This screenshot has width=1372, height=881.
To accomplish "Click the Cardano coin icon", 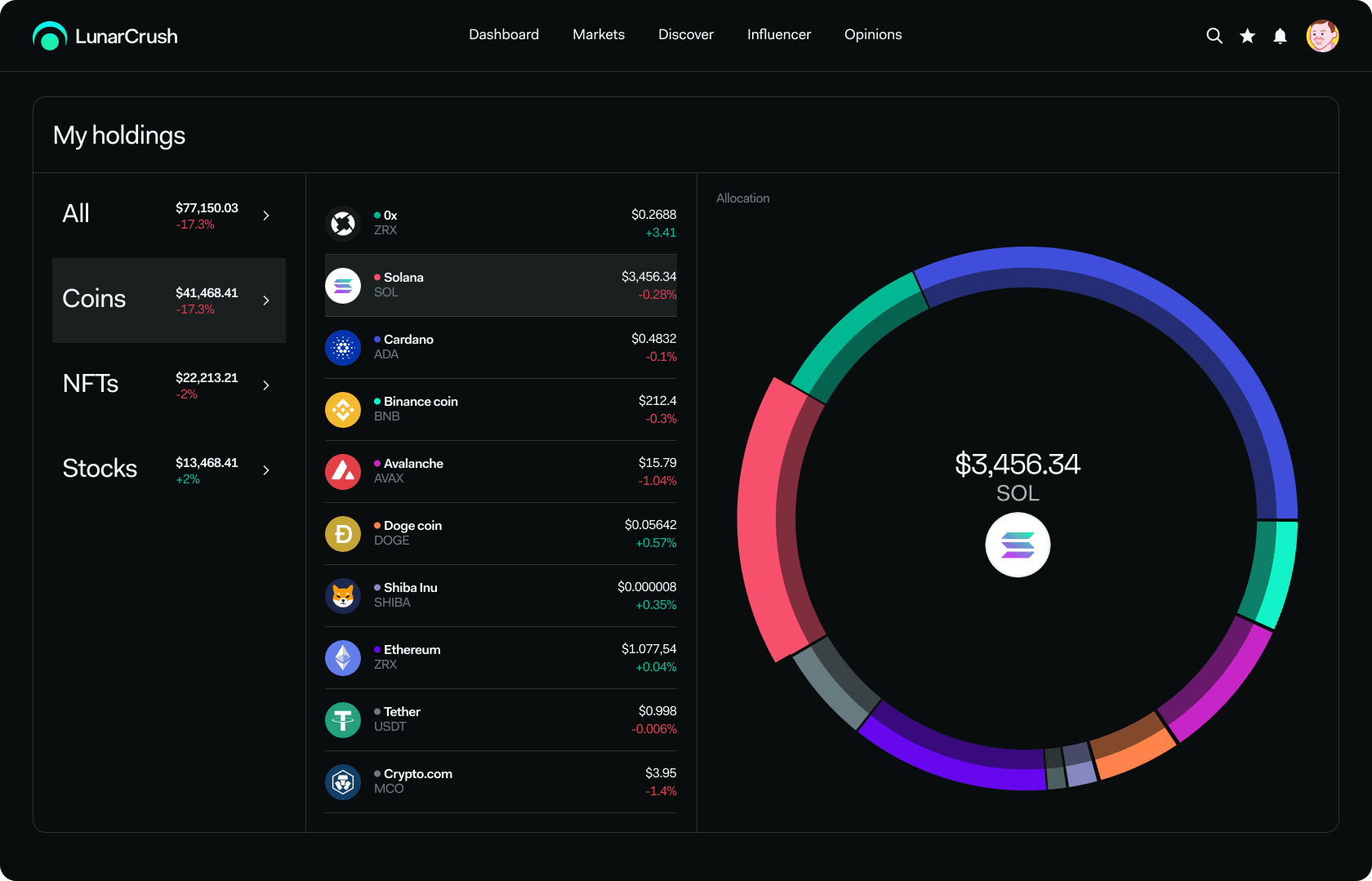I will (343, 348).
